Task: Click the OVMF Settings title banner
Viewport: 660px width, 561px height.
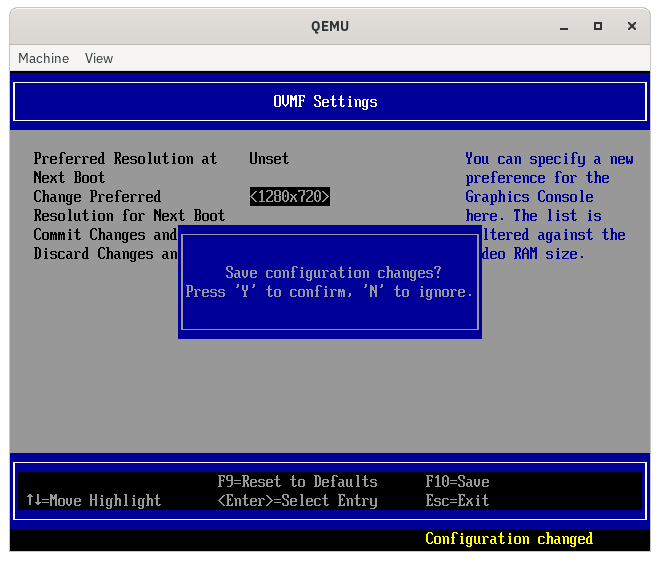Action: [x=330, y=101]
